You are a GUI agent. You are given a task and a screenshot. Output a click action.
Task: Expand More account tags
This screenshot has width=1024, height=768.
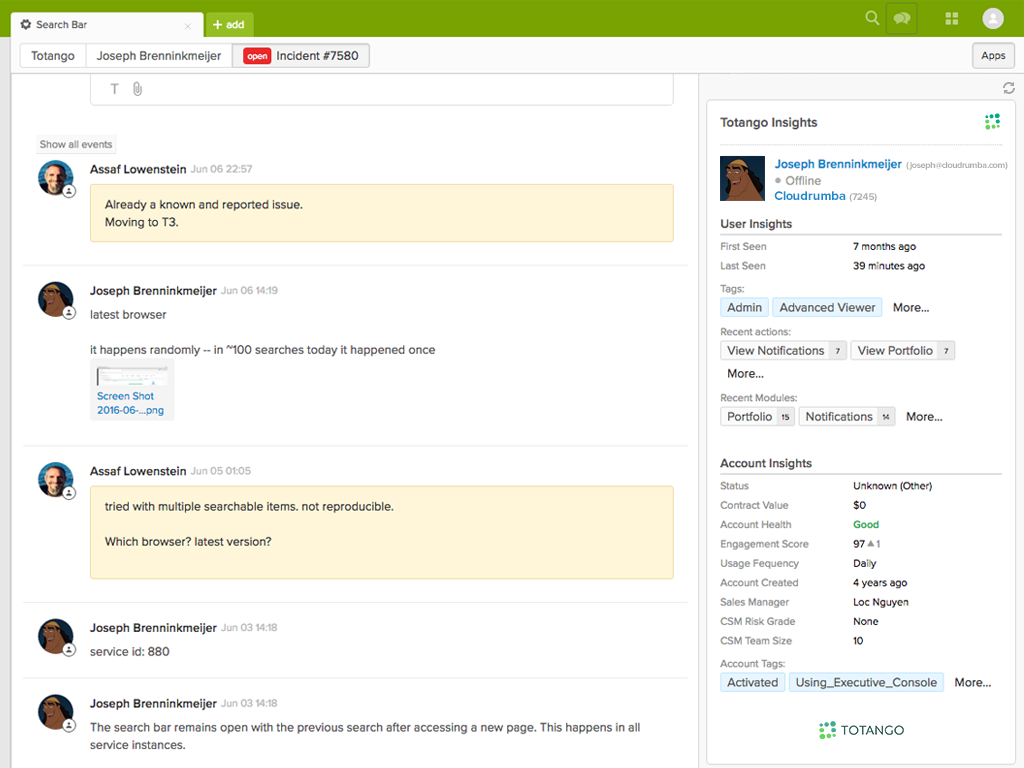point(972,683)
